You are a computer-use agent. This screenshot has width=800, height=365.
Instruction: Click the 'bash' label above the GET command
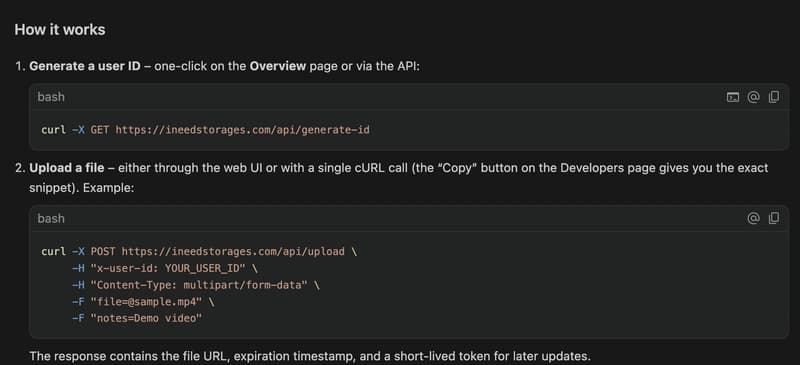[x=51, y=97]
